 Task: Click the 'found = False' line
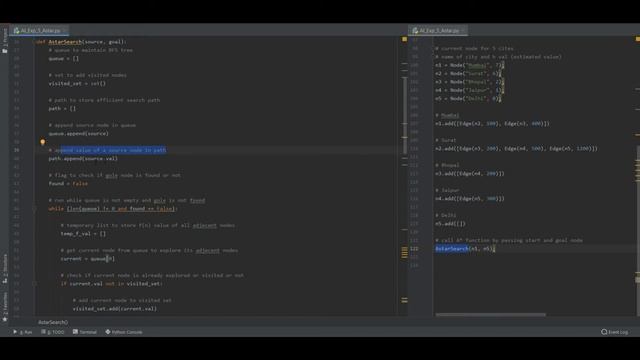(x=68, y=184)
